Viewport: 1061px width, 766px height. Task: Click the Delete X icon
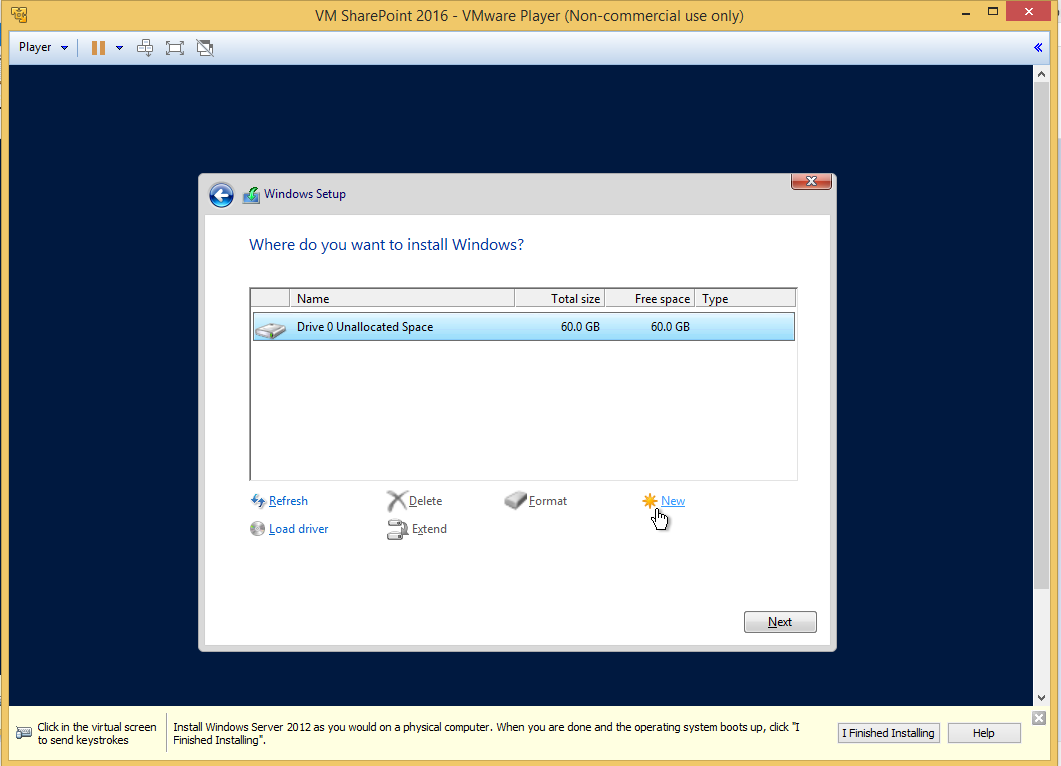coord(397,501)
